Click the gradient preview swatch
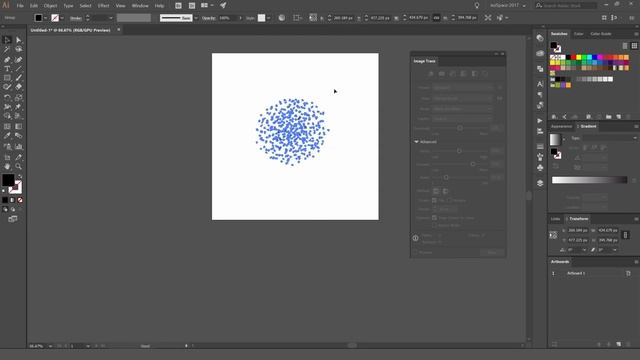Screen dimensions: 640x360 555,140
